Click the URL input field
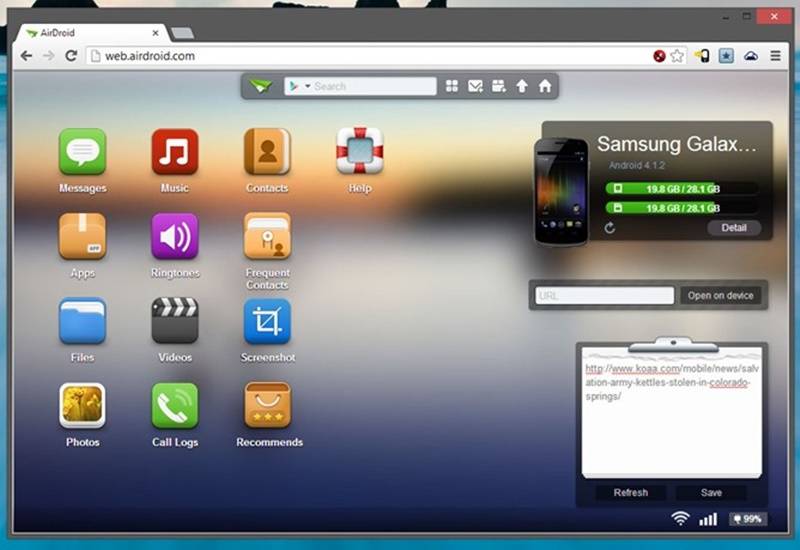The image size is (800, 550). [605, 295]
